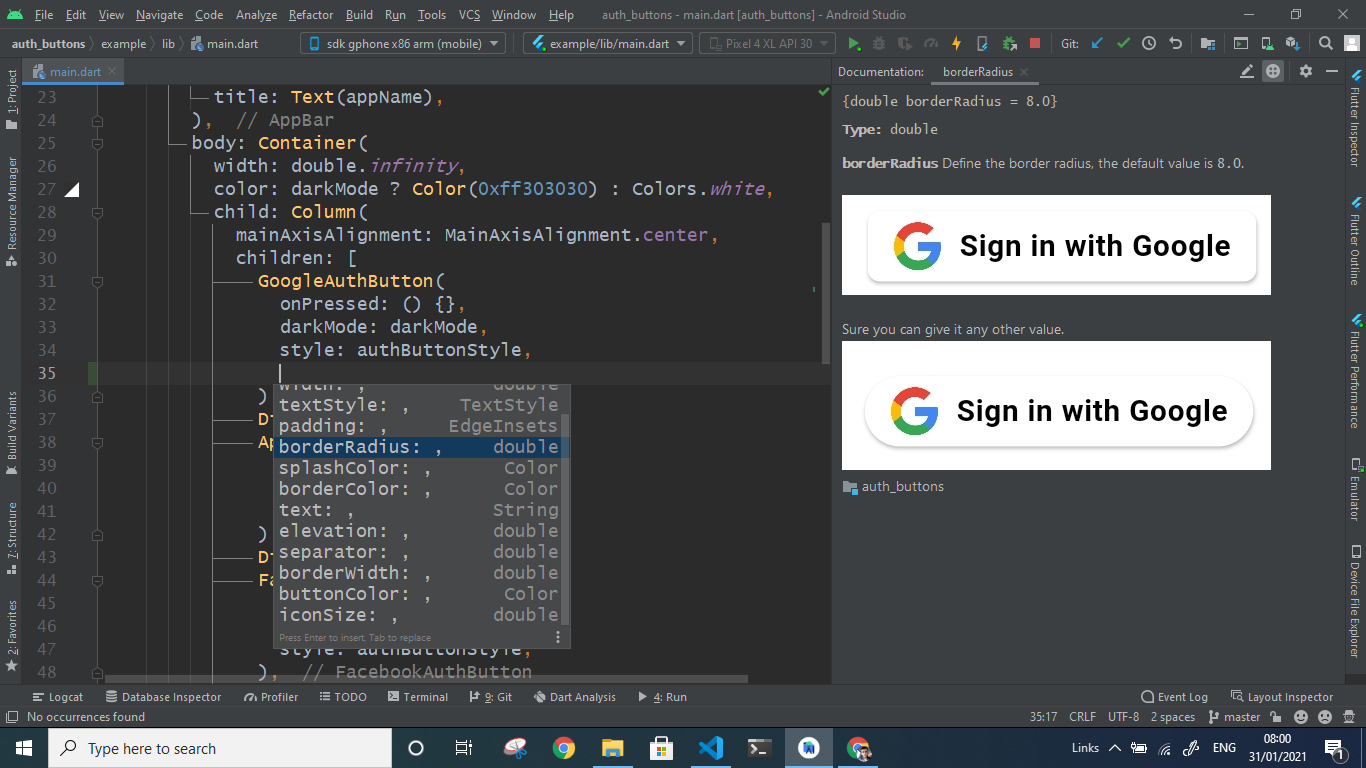Stop the running app with the red square
This screenshot has height=768, width=1366.
1035,43
